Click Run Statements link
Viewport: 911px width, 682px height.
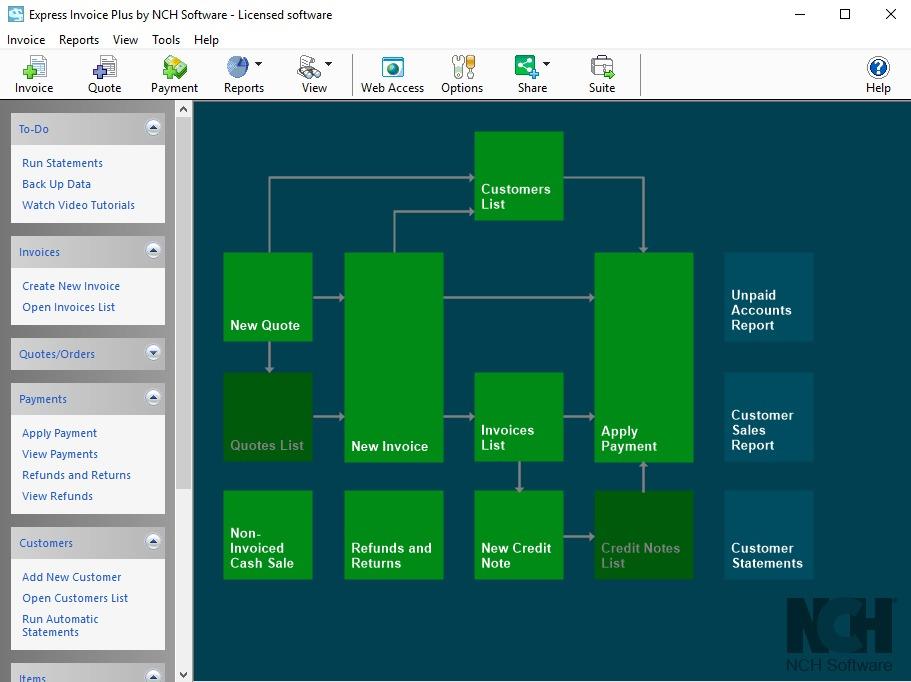(62, 163)
